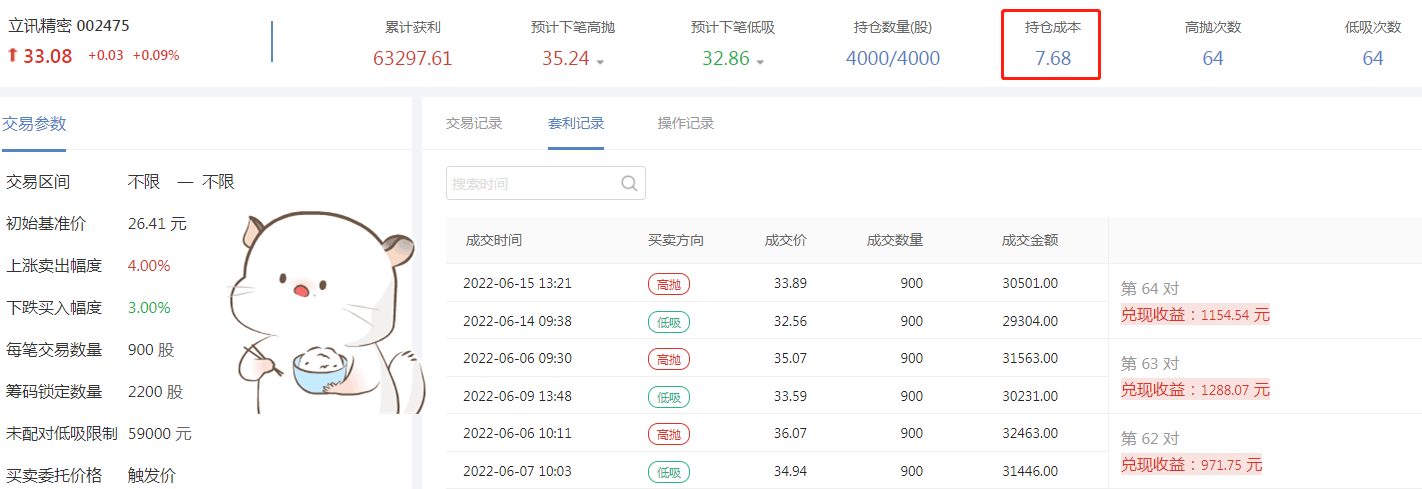Click the 买卖方向 column header
The image size is (1422, 489).
coord(676,240)
